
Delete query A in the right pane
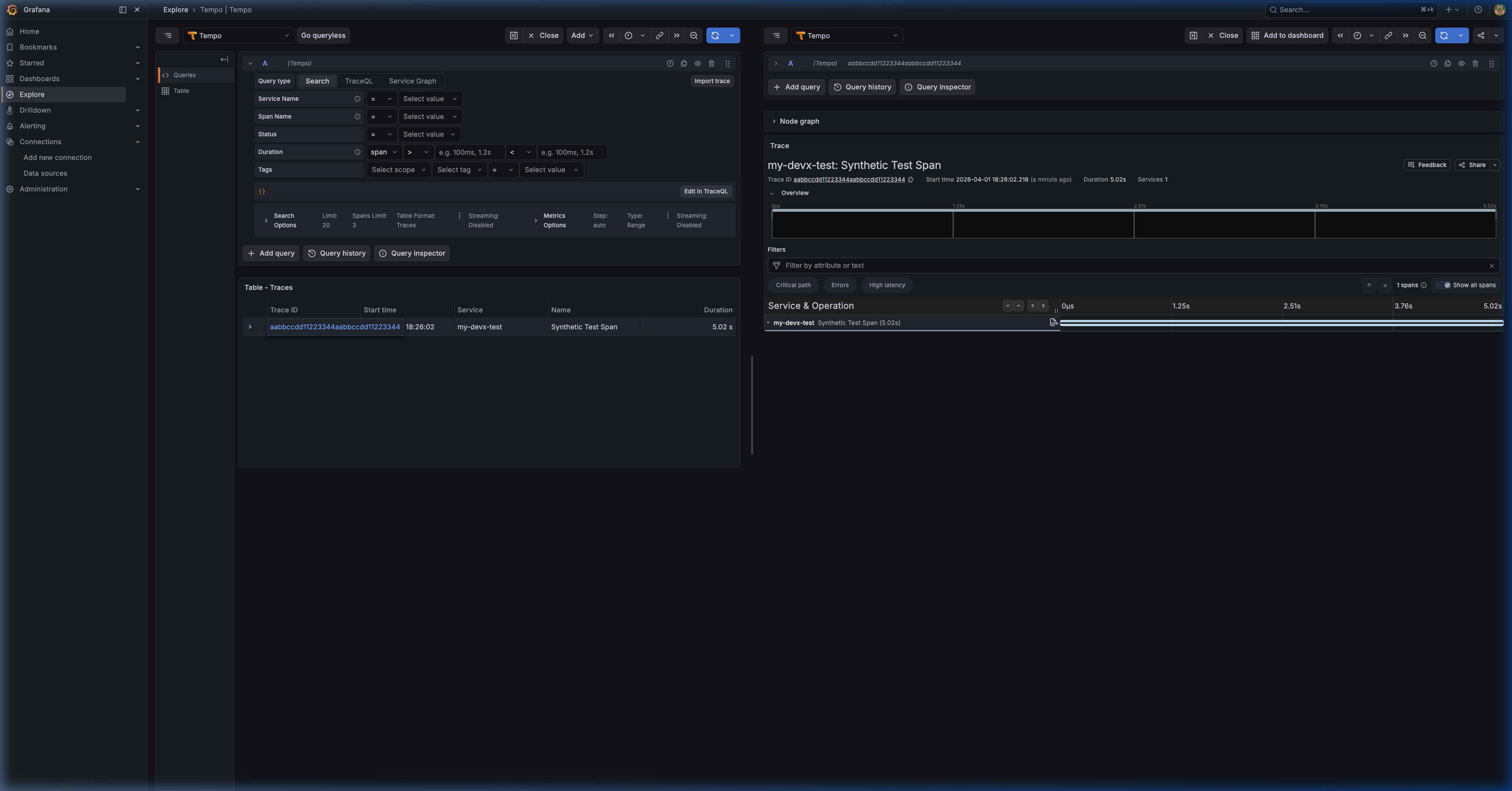1475,63
